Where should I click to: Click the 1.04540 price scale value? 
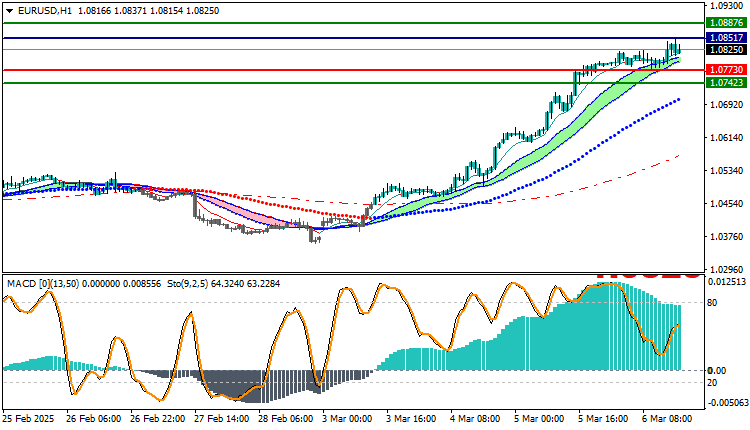coord(727,203)
